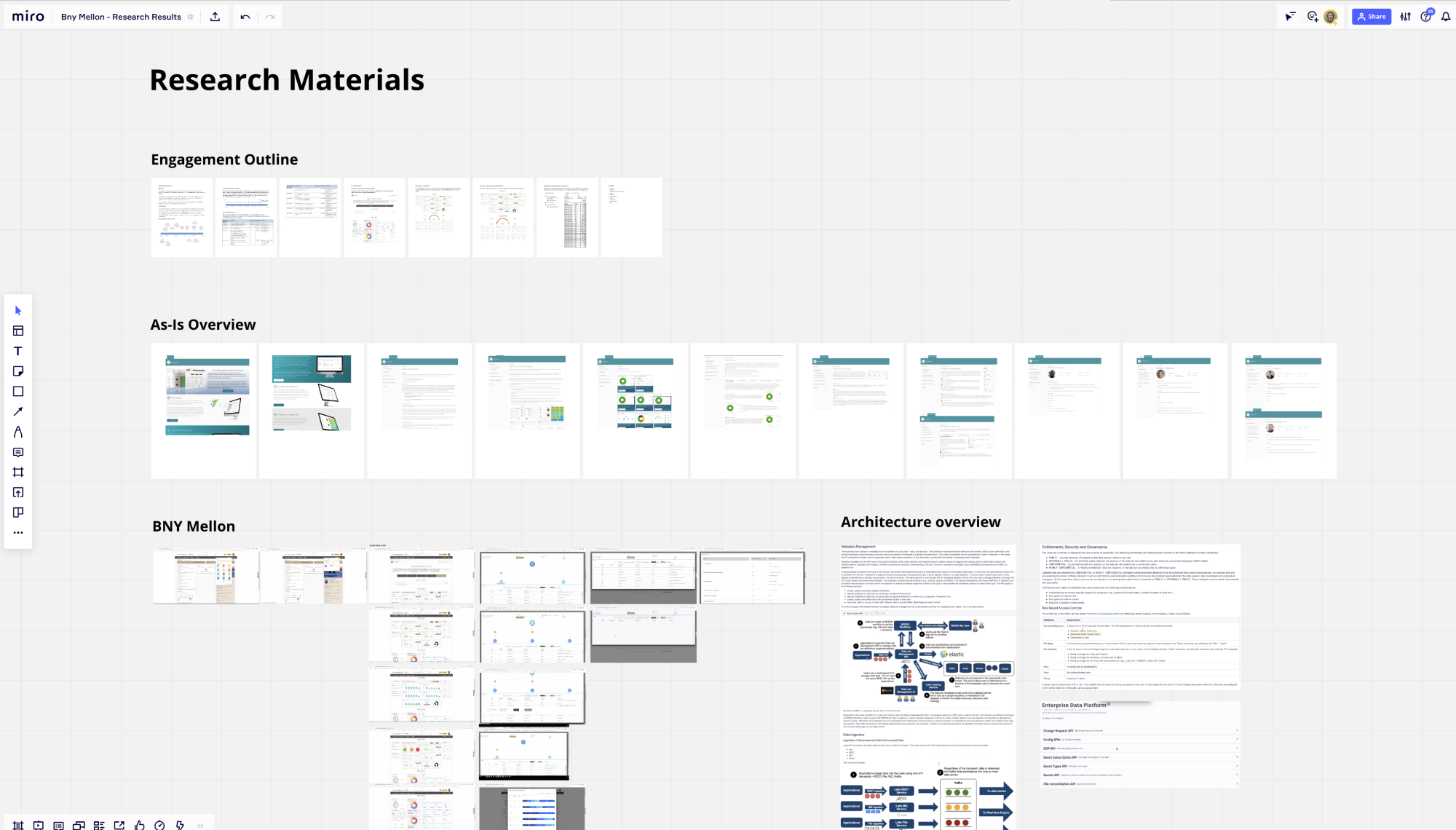Select the Pen drawing tool

(x=18, y=432)
